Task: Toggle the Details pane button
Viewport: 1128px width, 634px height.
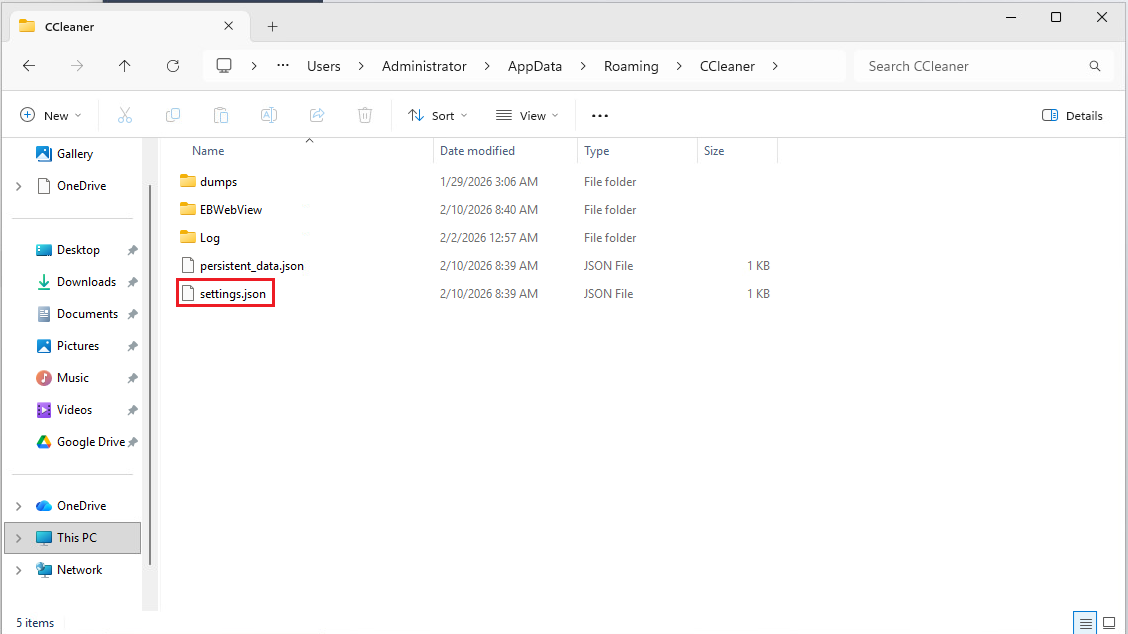Action: pos(1072,116)
